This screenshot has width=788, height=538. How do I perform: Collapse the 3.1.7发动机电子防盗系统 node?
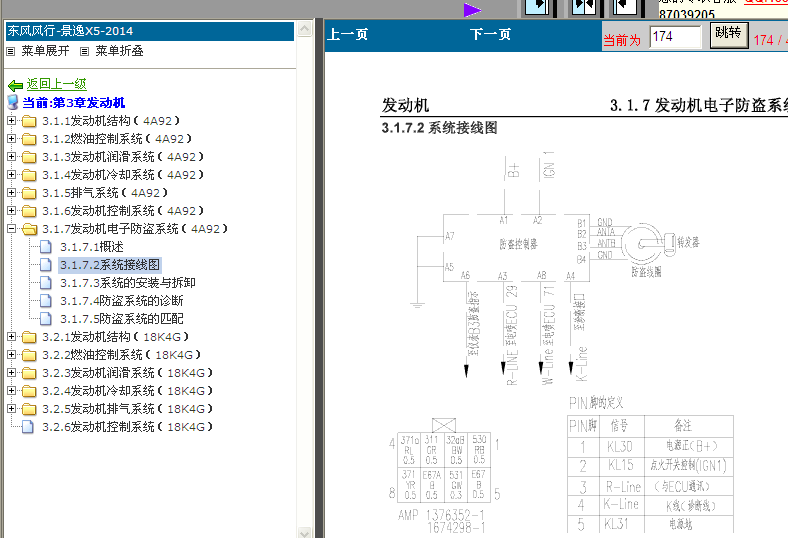[x=11, y=229]
